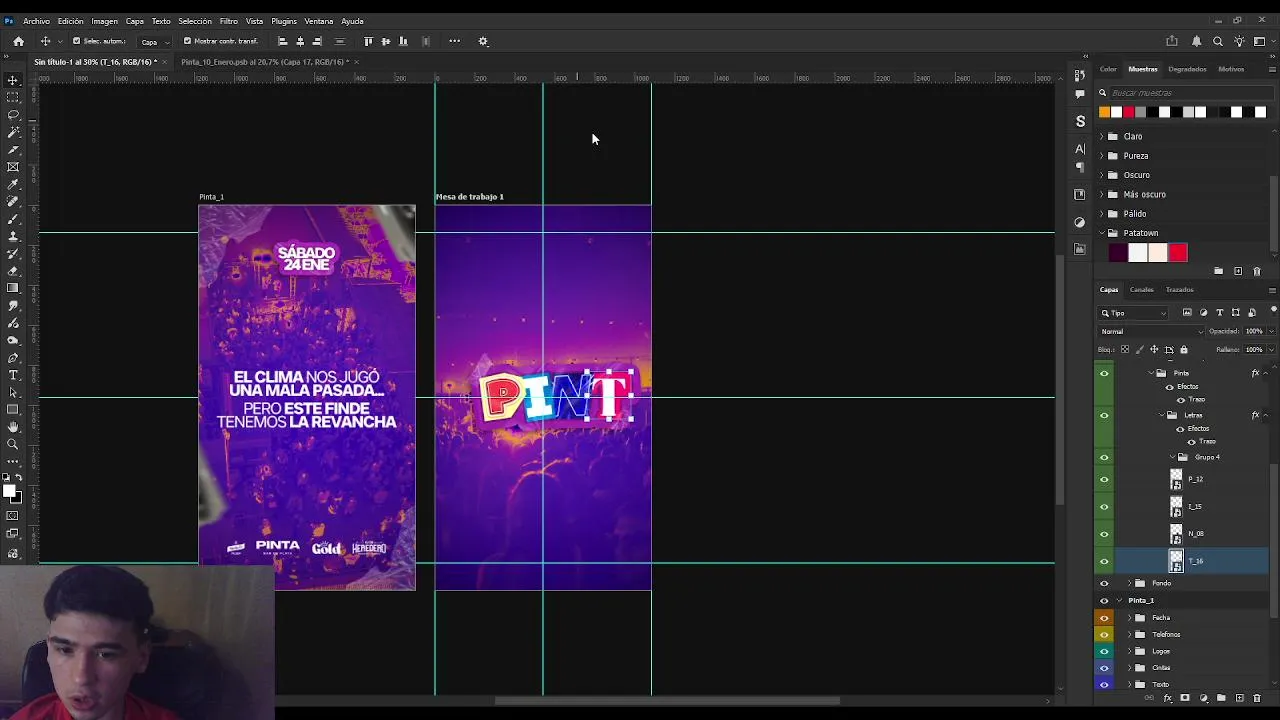
Task: Switch to the Canales panel tab
Action: (x=1141, y=290)
